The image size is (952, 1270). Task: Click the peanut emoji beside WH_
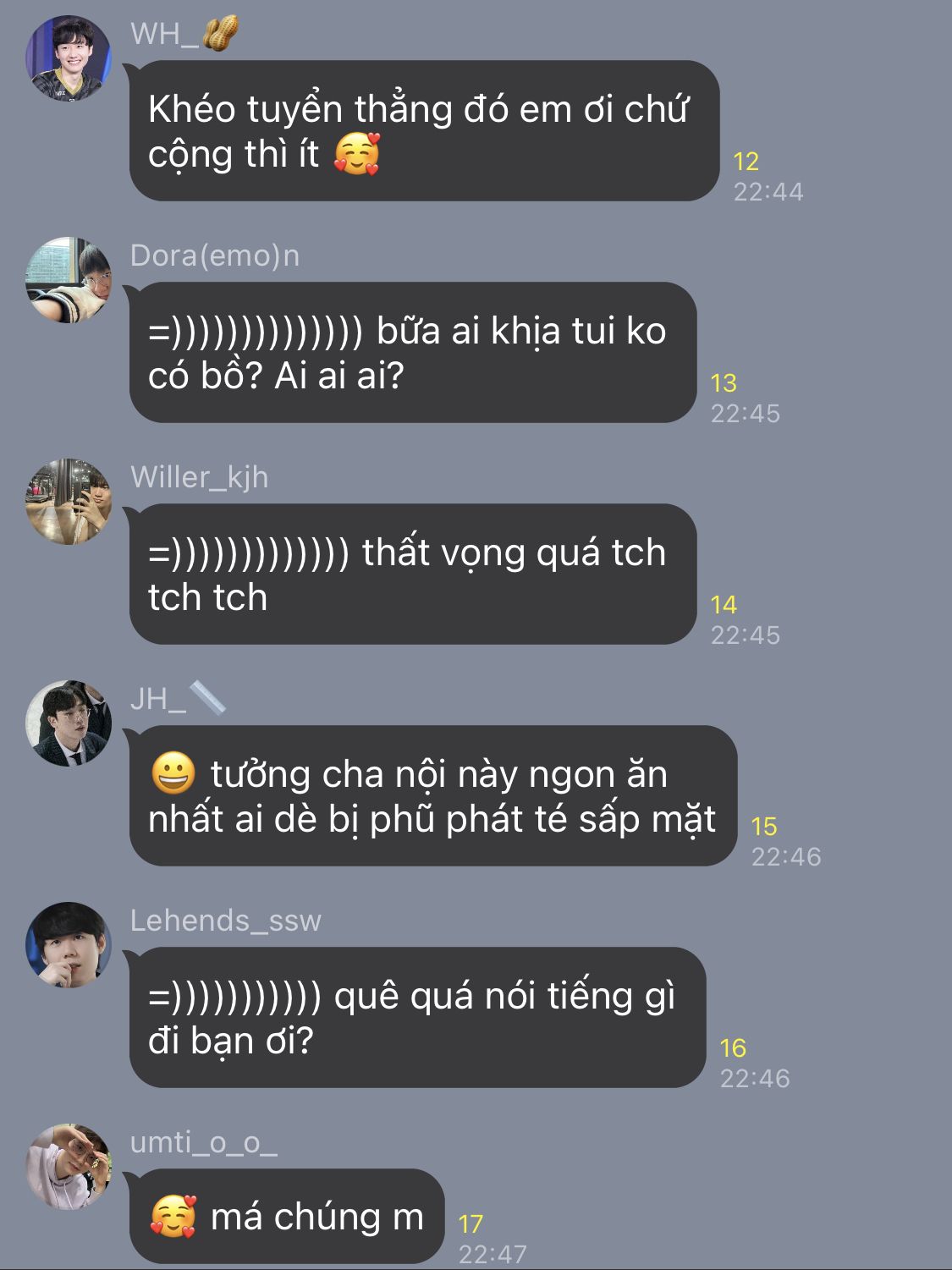220,34
